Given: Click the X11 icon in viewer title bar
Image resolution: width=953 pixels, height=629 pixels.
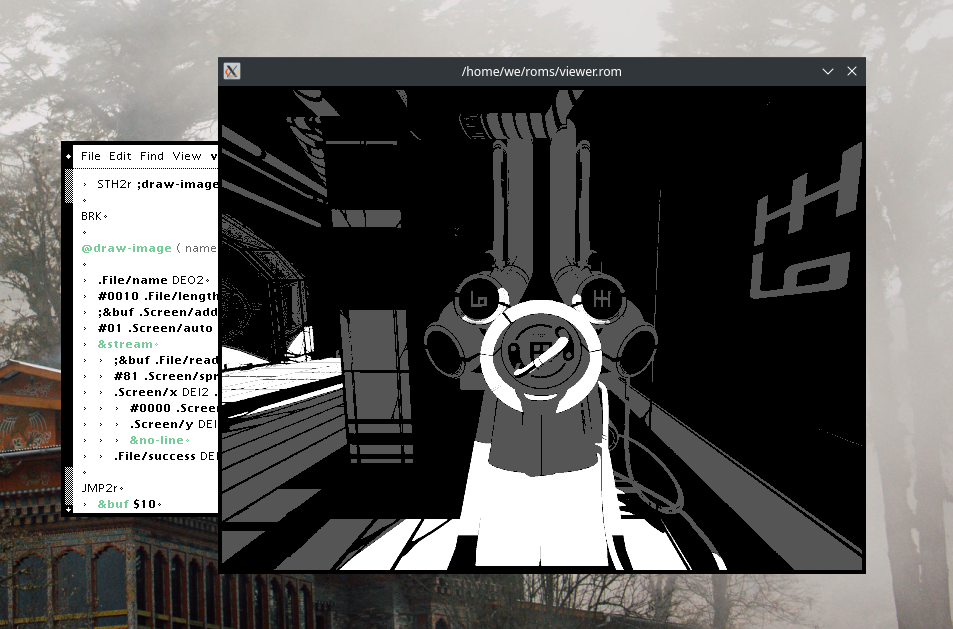Looking at the screenshot, I should (x=231, y=71).
